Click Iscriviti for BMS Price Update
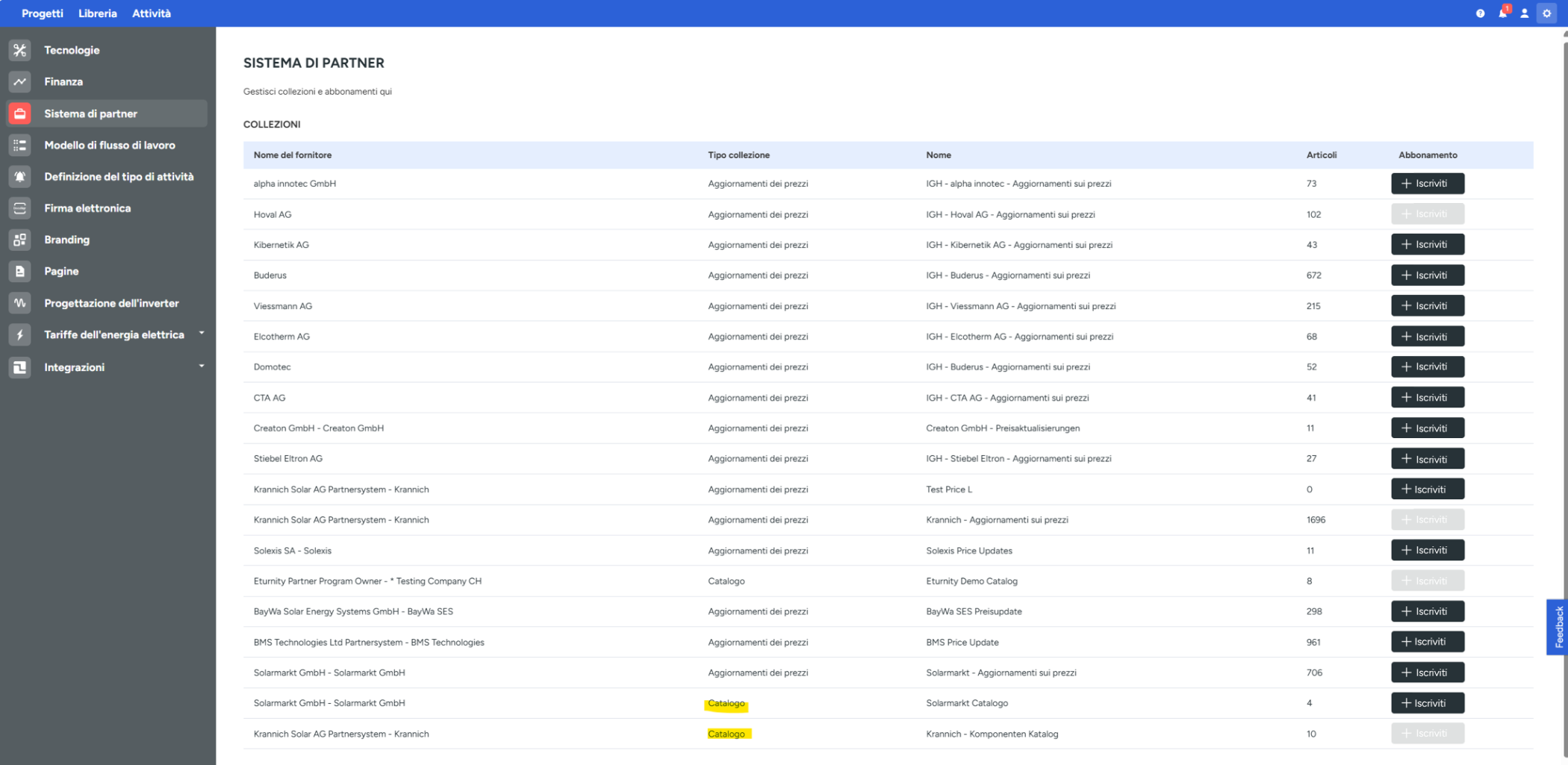Image resolution: width=1568 pixels, height=765 pixels. point(1427,642)
